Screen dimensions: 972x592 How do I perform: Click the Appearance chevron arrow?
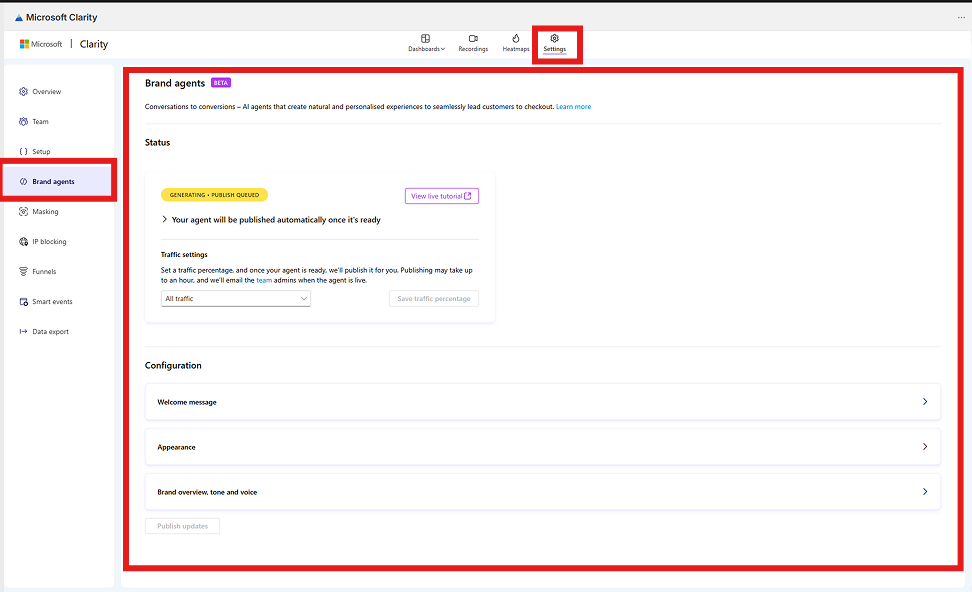point(925,447)
